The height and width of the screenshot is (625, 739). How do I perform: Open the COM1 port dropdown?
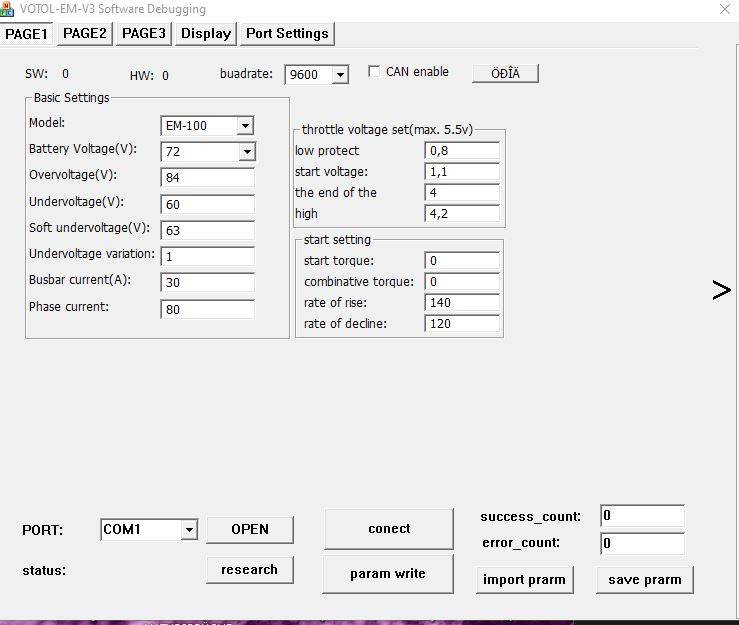click(189, 529)
